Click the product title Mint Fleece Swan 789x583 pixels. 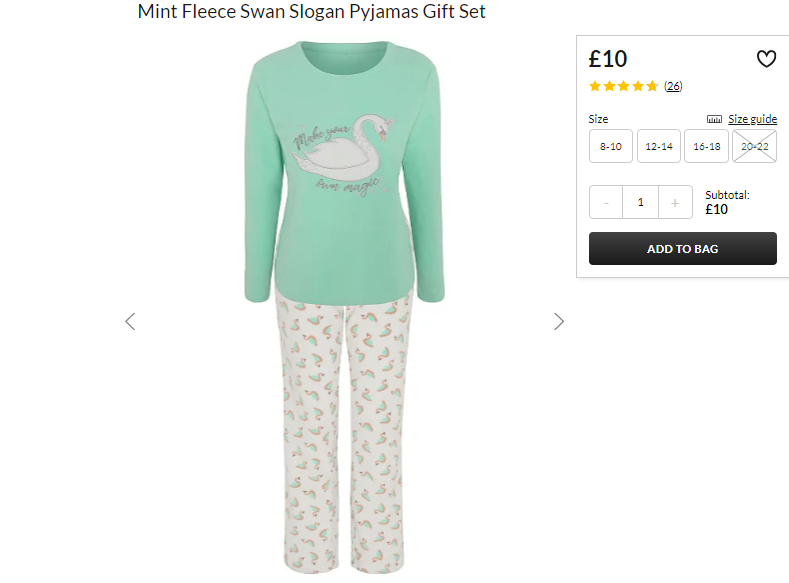pos(311,11)
